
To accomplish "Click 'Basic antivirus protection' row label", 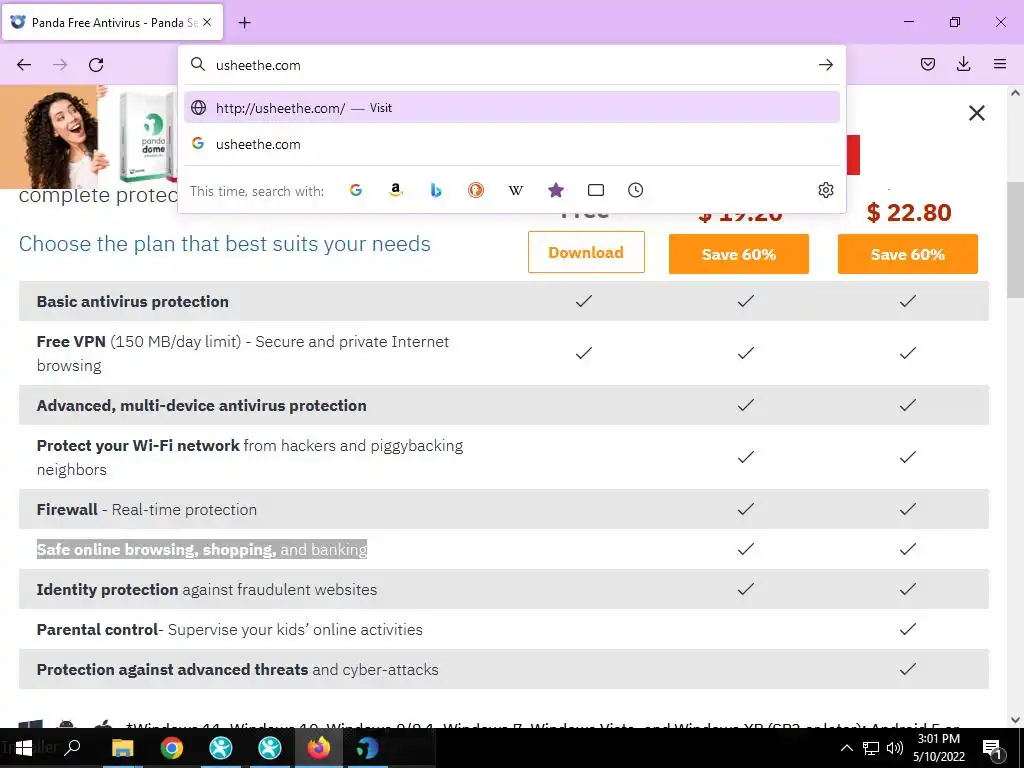I will [133, 302].
